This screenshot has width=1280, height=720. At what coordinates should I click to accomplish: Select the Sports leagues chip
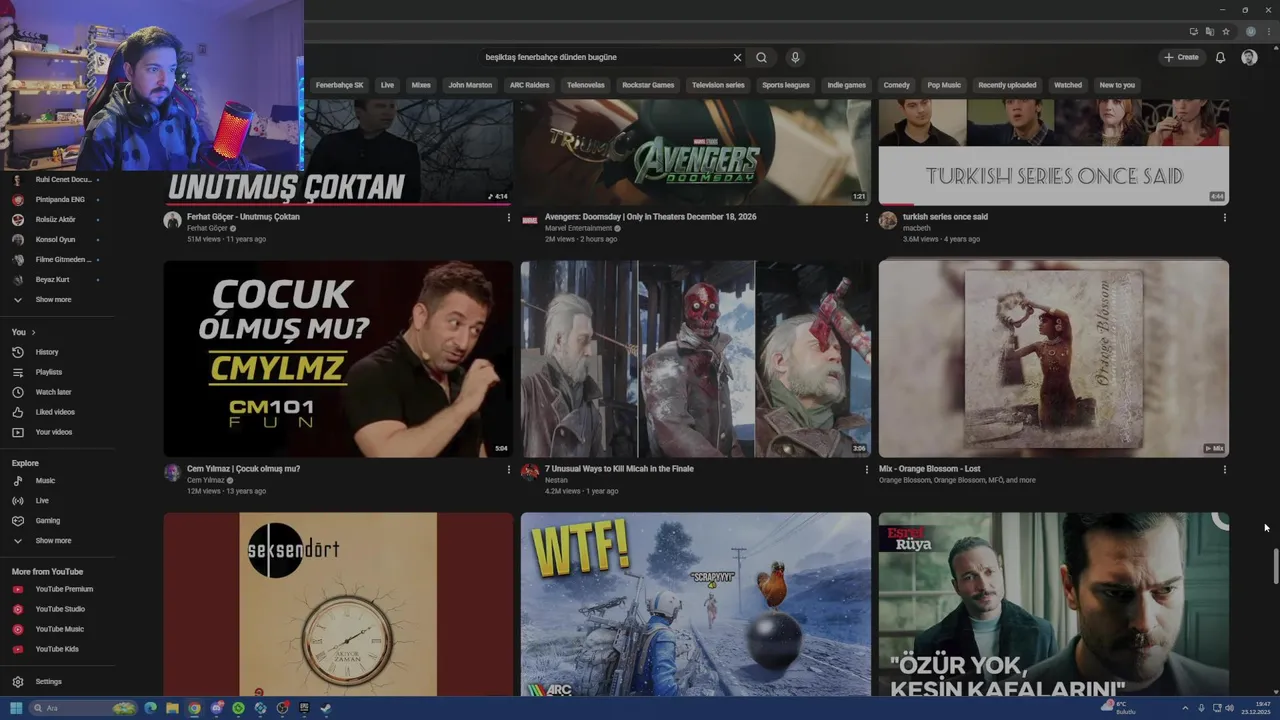click(786, 85)
